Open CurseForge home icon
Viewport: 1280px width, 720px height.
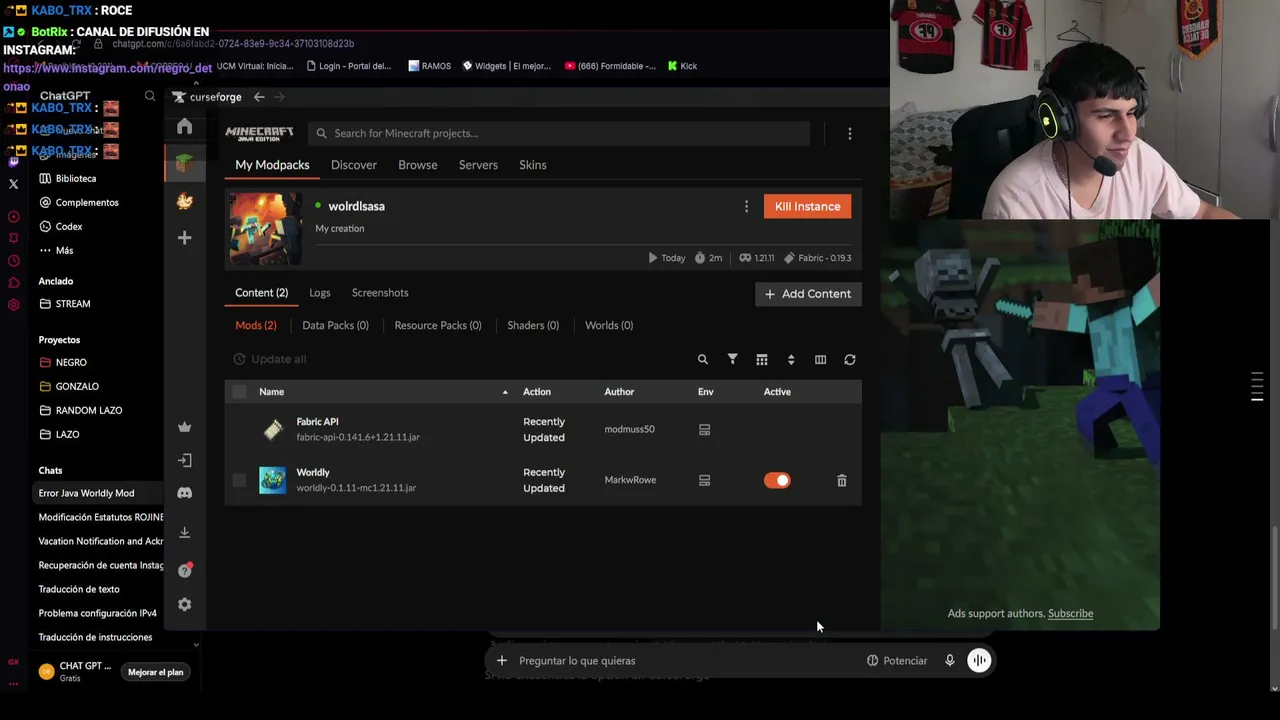(184, 127)
